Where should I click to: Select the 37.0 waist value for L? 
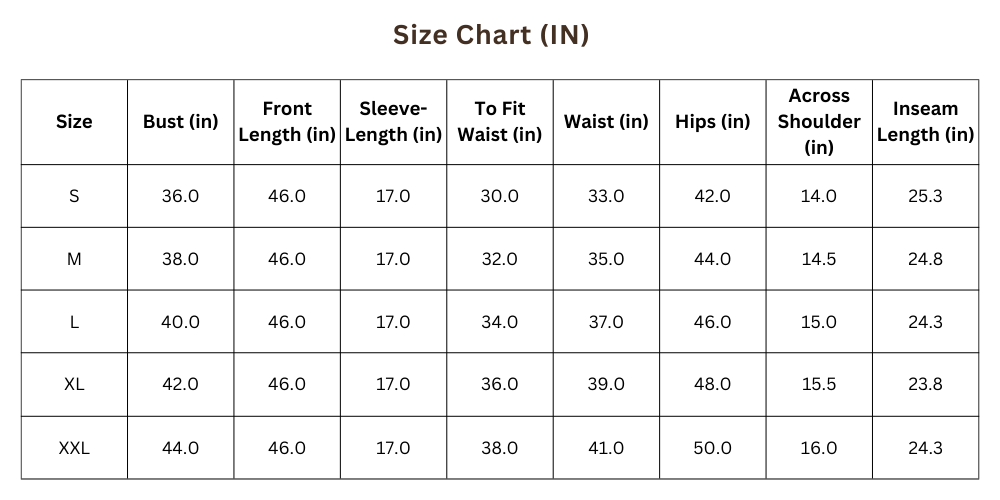(606, 322)
